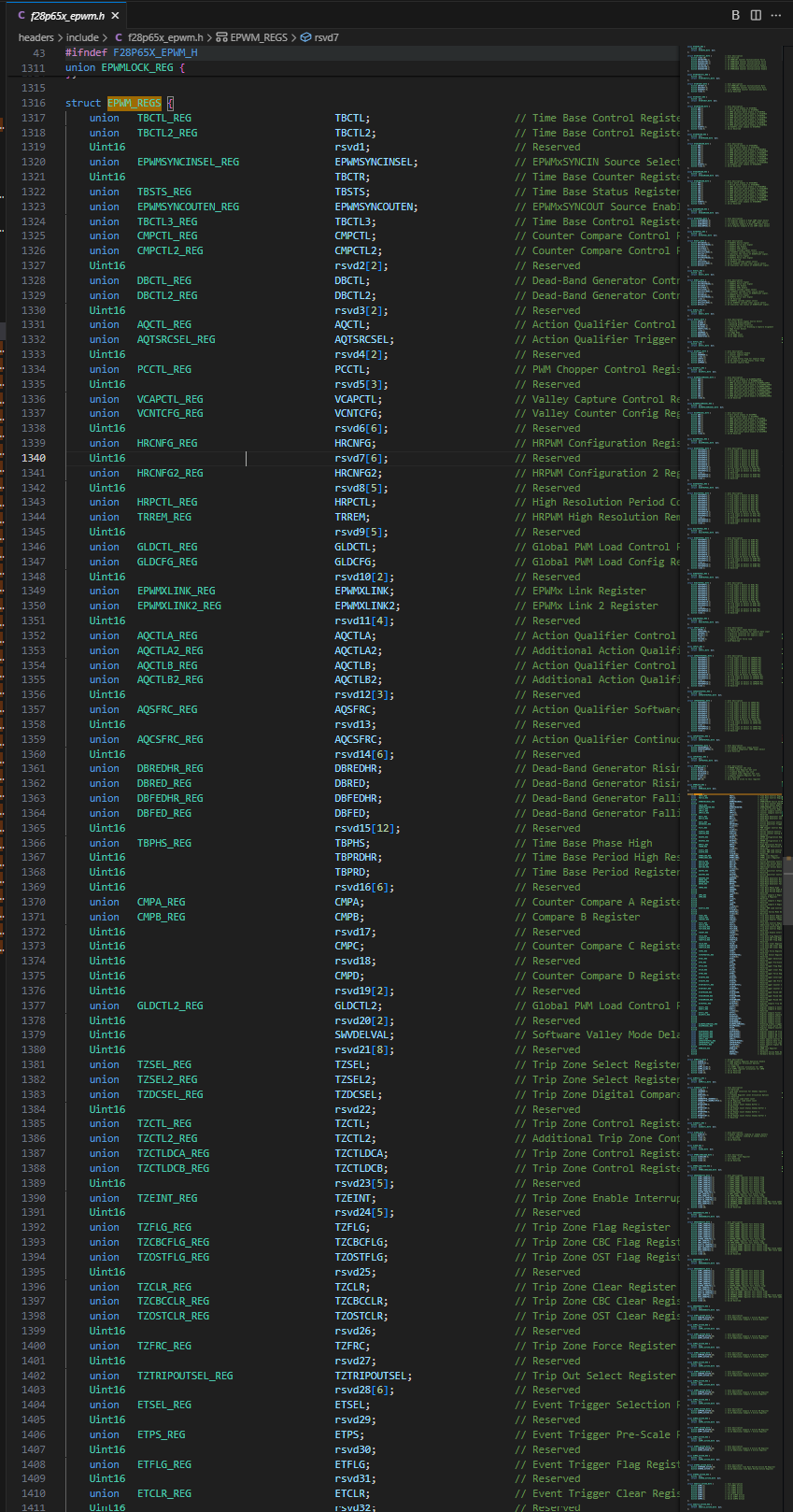This screenshot has height=1512, width=793.
Task: Close the f28p65x_epwm.h editor tab
Action: coord(115,16)
